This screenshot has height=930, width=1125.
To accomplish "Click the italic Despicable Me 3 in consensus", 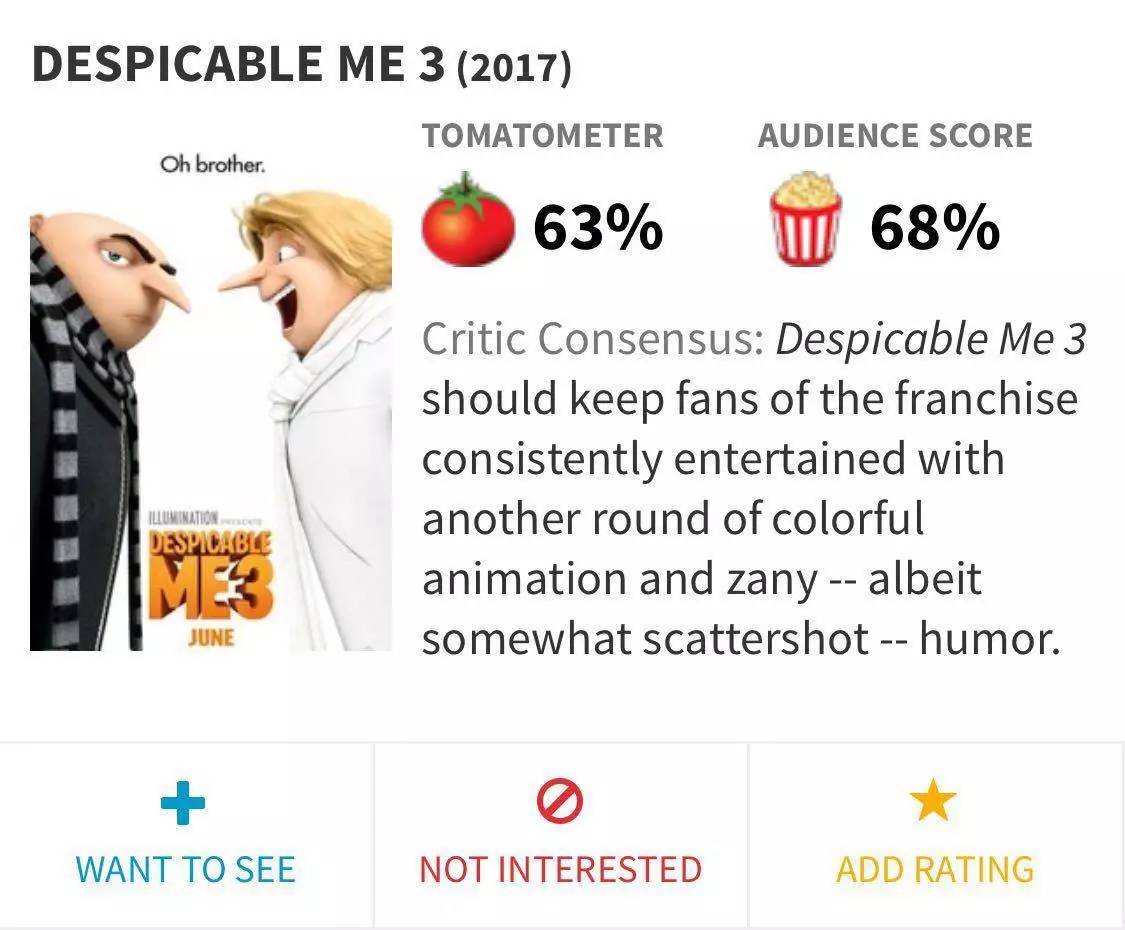I will pyautogui.click(x=930, y=340).
